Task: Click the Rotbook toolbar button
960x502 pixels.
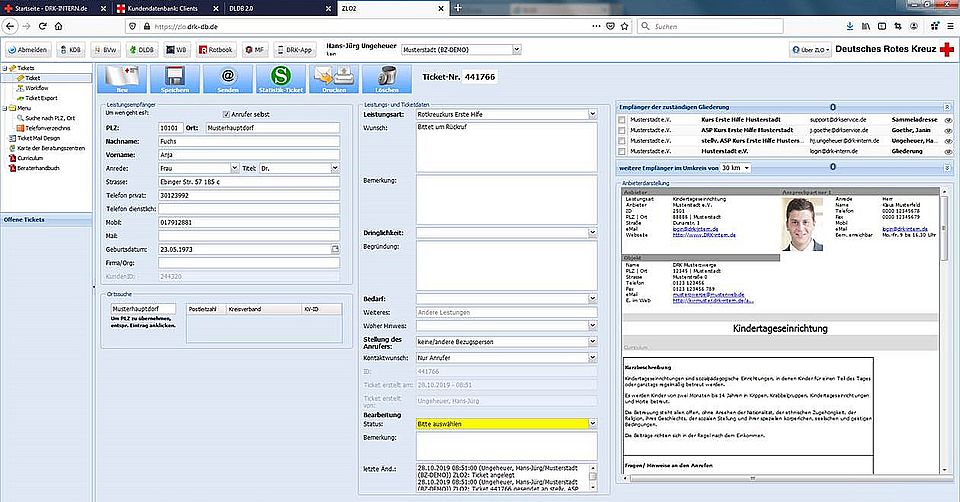Action: 217,48
